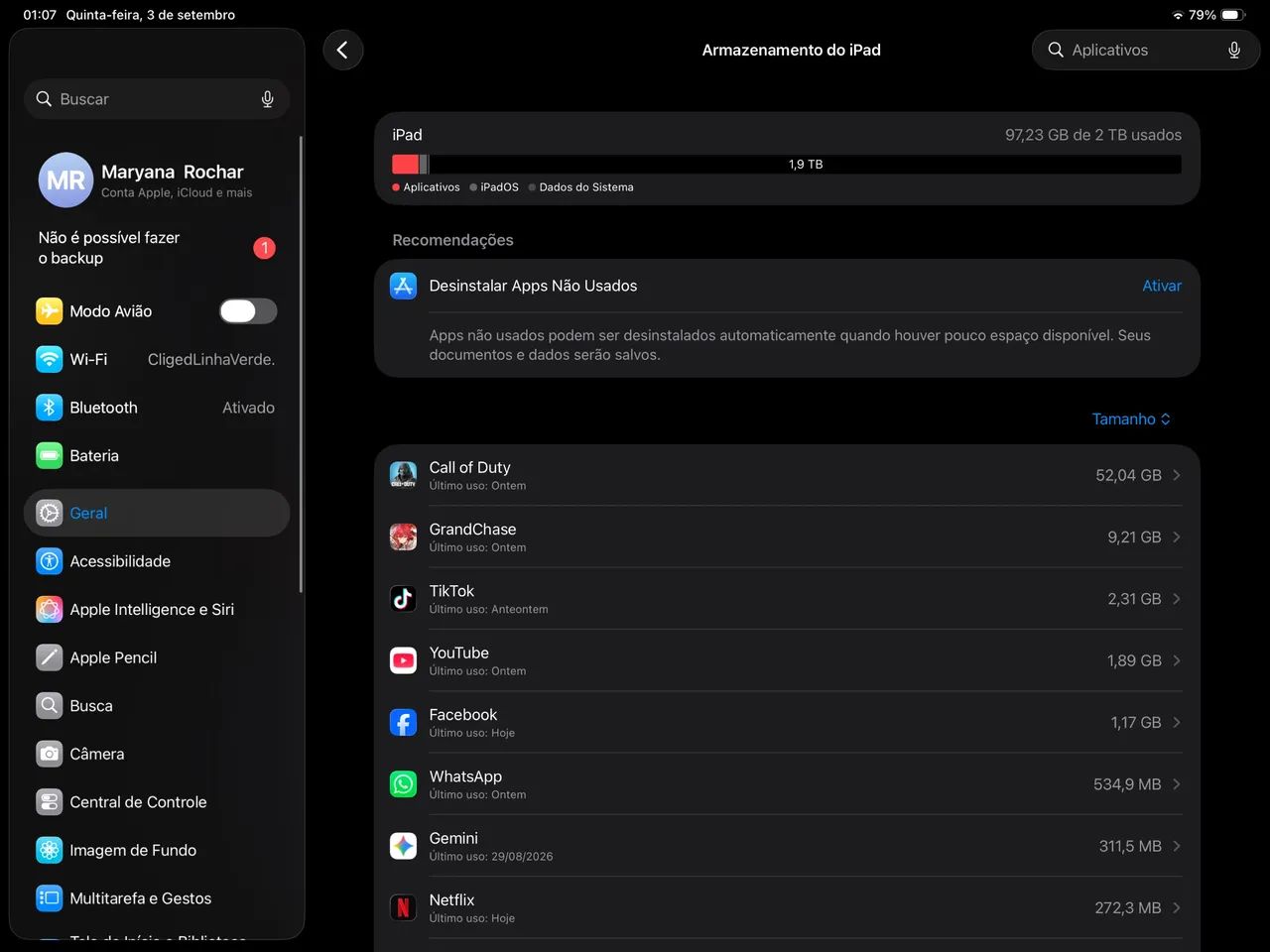Viewport: 1270px width, 952px height.
Task: Tap the Busca magnifier icon
Action: coord(49,705)
